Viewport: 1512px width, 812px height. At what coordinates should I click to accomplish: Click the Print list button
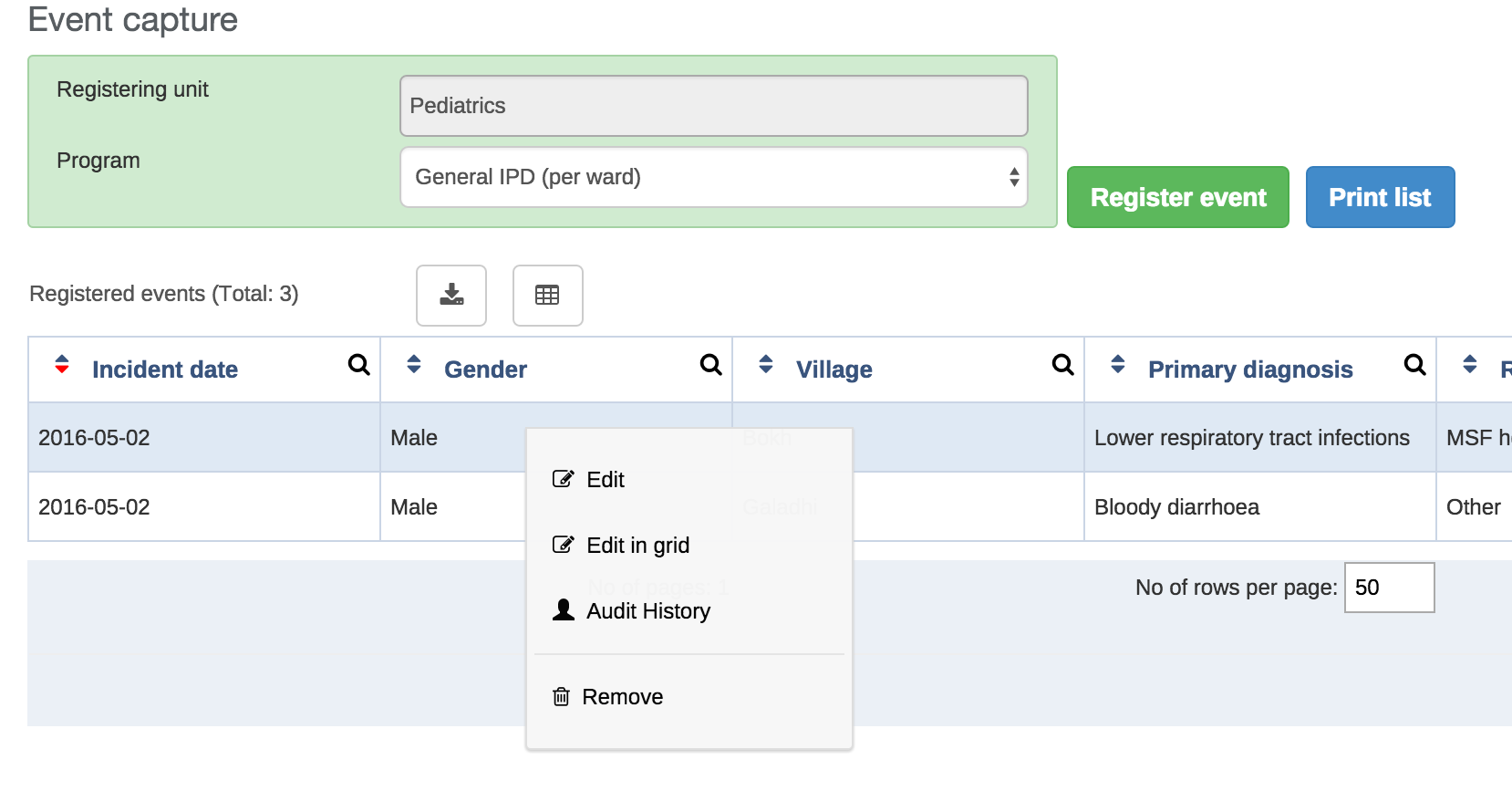[x=1379, y=197]
